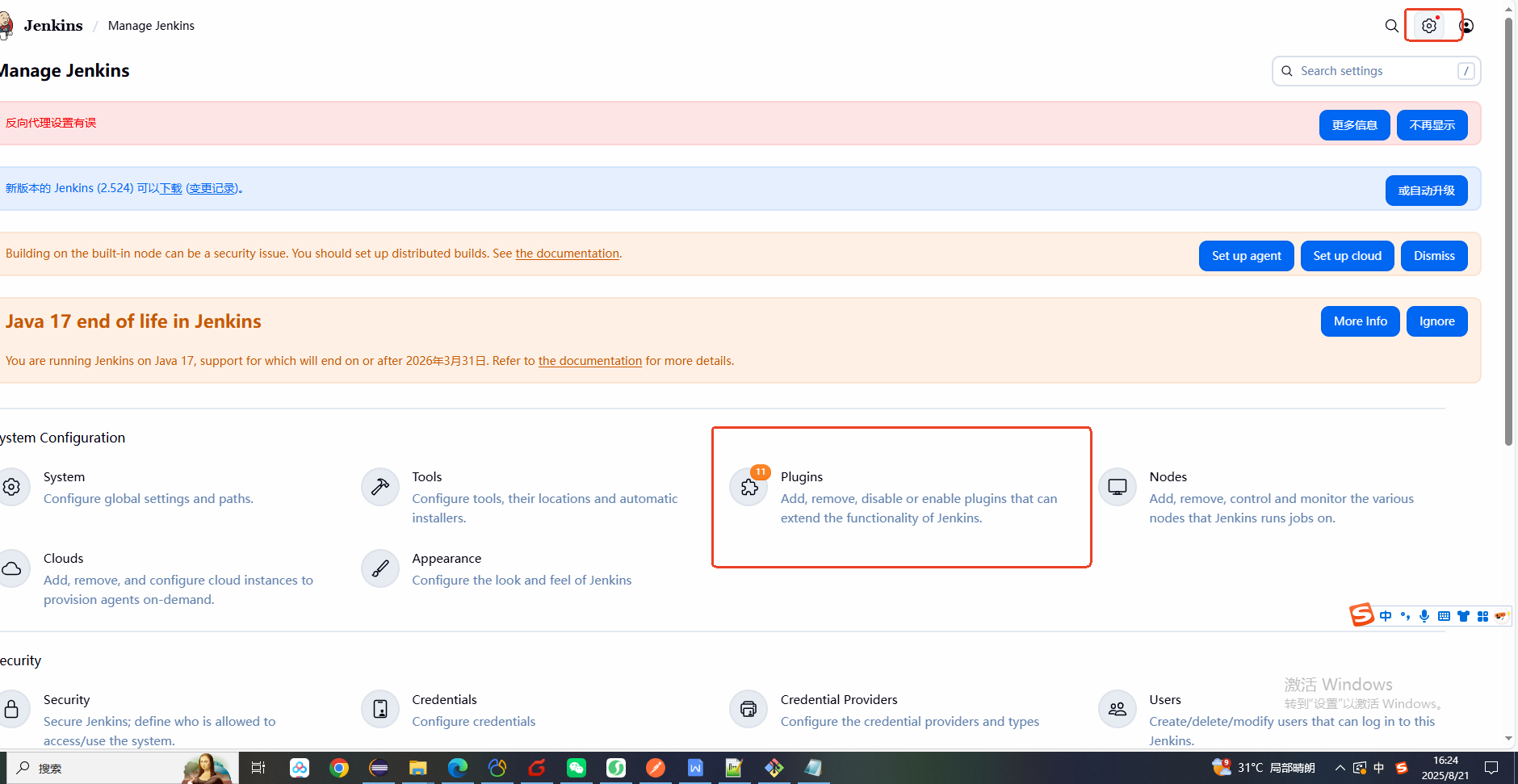This screenshot has height=784, width=1518.
Task: Click the 下载 link
Action: click(x=171, y=188)
